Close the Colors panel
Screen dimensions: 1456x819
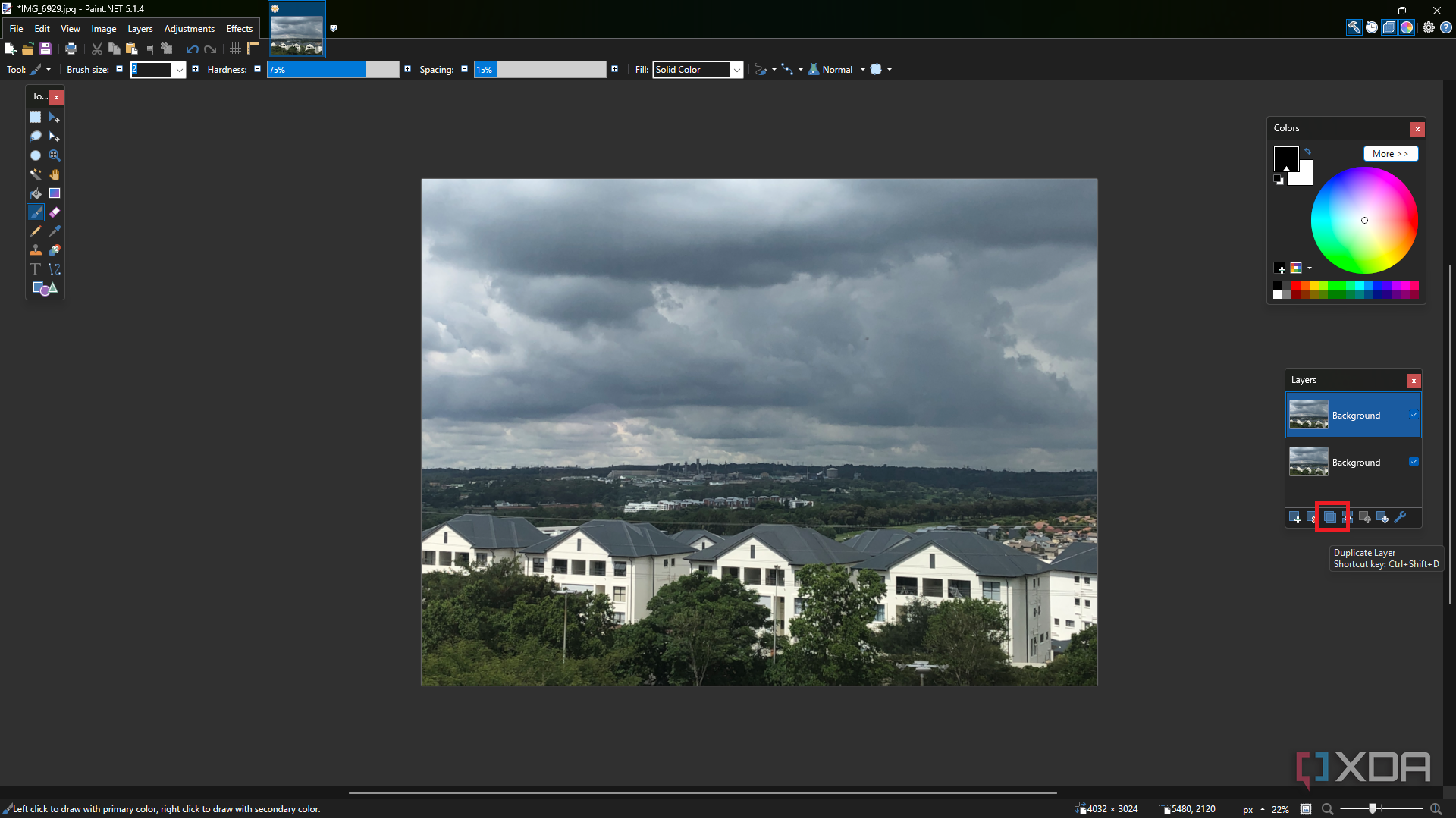(1417, 129)
